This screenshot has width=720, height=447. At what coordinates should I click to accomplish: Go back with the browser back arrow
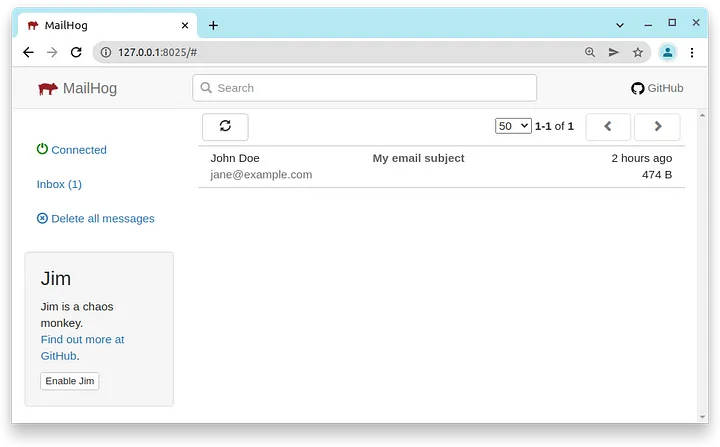pos(28,52)
